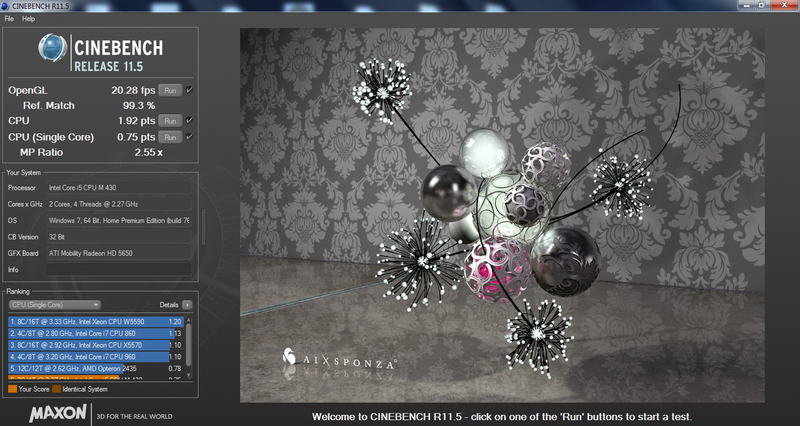Select the Core i7 CPU 860 ranking entry
800x426 pixels.
coord(95,334)
